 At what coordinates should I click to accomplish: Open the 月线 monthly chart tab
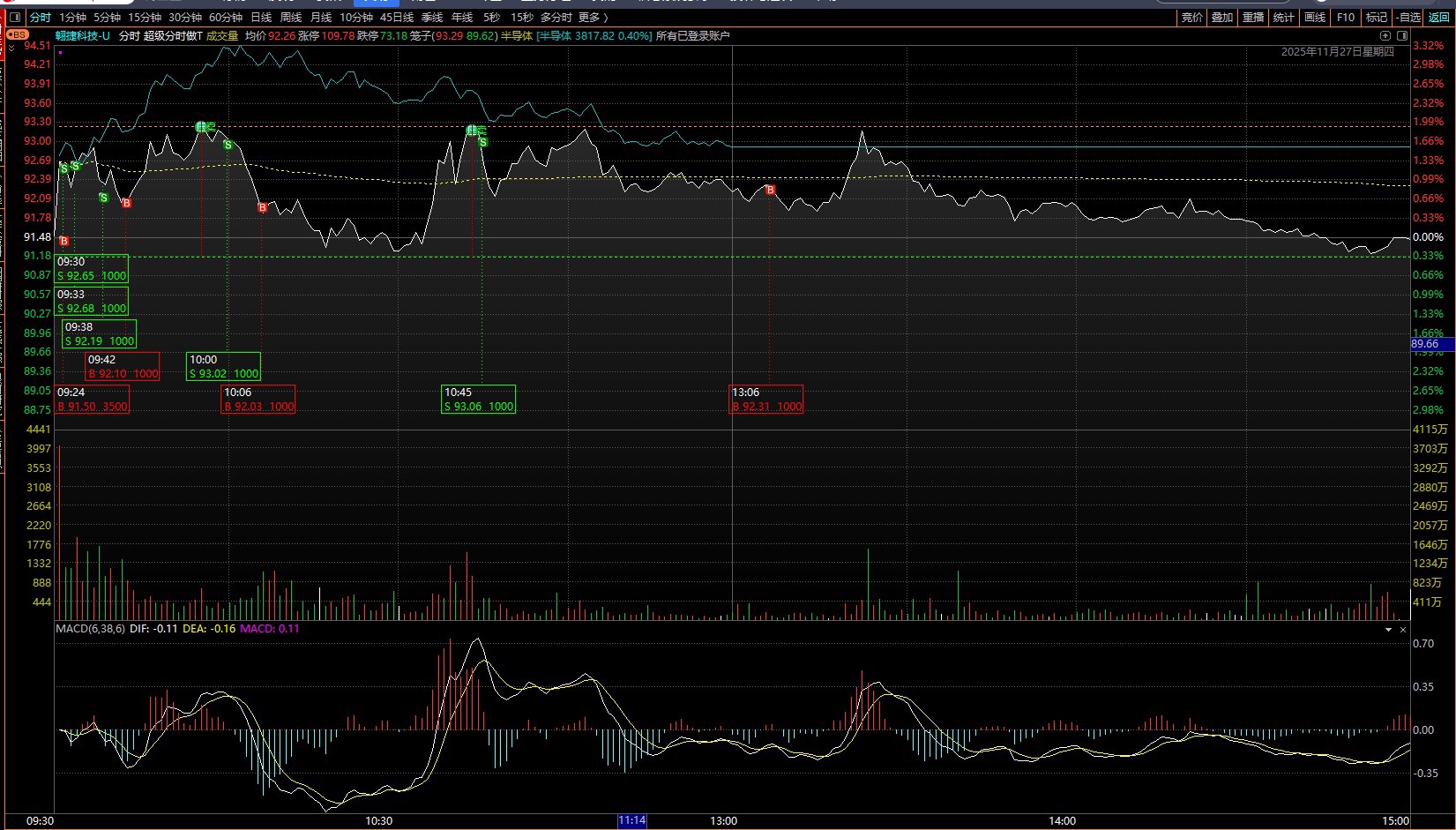pyautogui.click(x=321, y=18)
